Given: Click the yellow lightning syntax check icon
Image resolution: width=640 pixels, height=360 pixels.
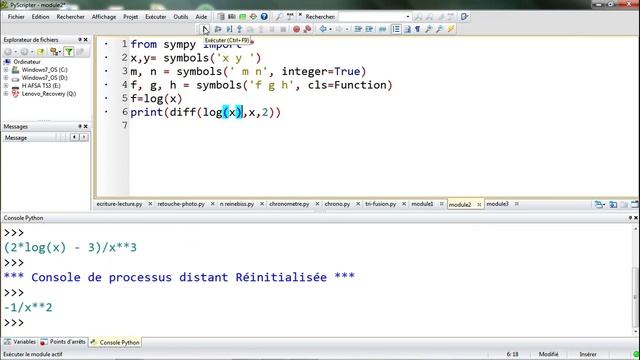Looking at the screenshot, I should click(451, 29).
